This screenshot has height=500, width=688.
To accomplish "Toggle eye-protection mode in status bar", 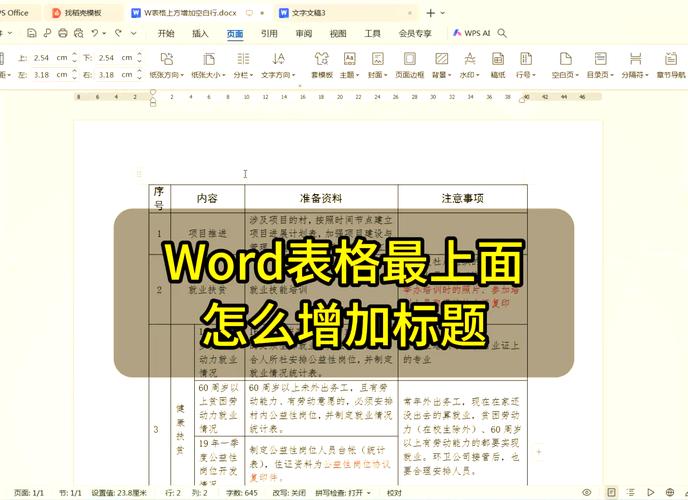I will tap(587, 492).
